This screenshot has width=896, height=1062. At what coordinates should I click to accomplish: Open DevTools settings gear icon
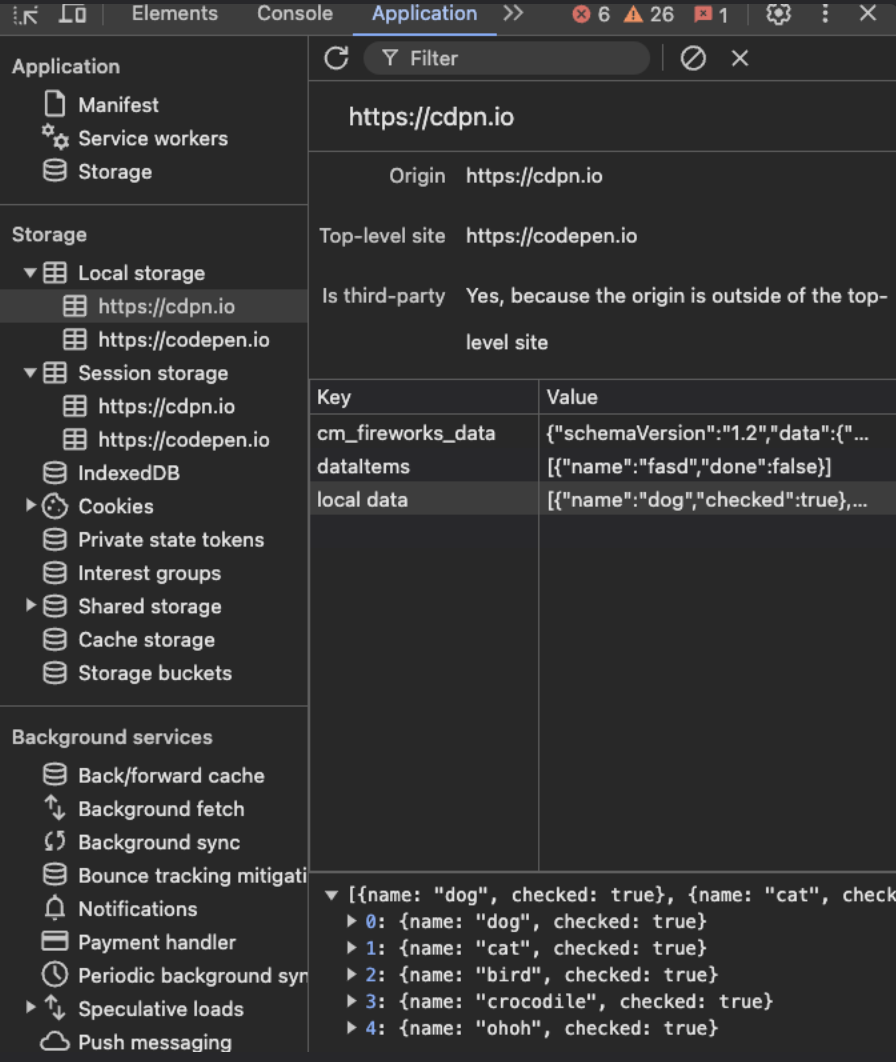coord(778,14)
